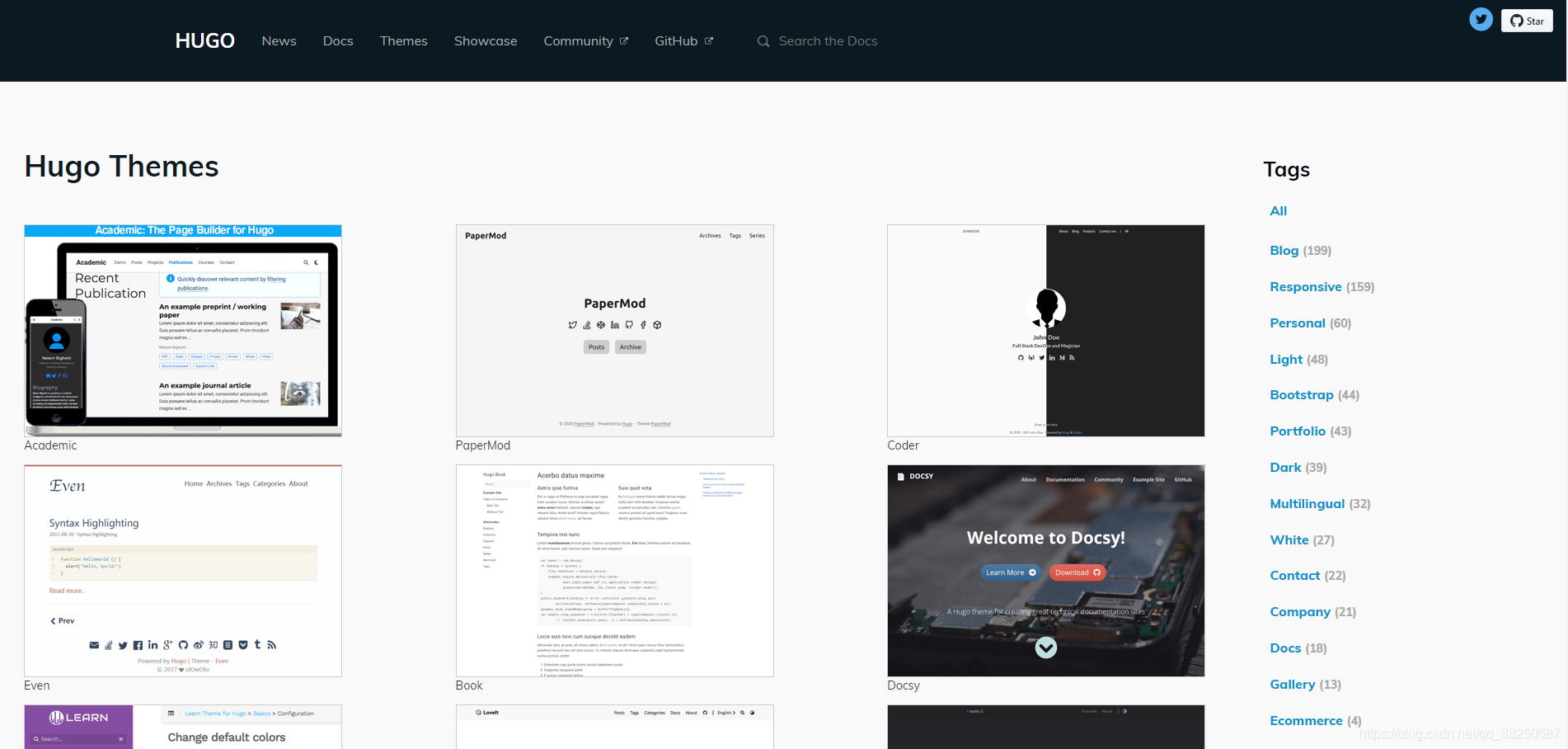Filter themes by Light tag

[1286, 360]
